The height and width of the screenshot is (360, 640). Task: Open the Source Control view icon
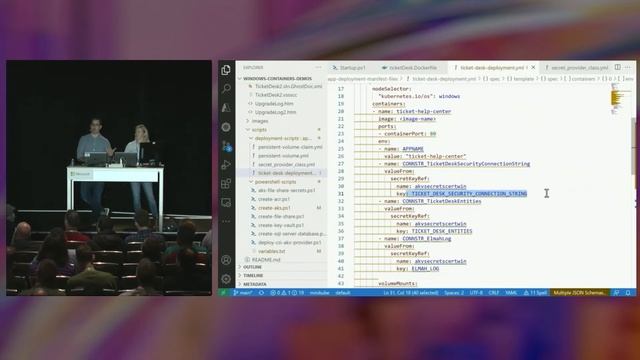(227, 146)
